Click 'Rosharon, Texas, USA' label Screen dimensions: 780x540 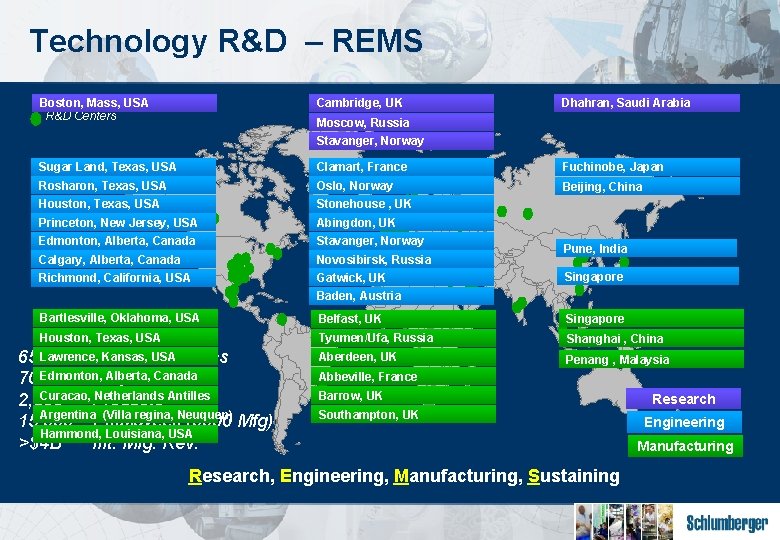(x=123, y=185)
